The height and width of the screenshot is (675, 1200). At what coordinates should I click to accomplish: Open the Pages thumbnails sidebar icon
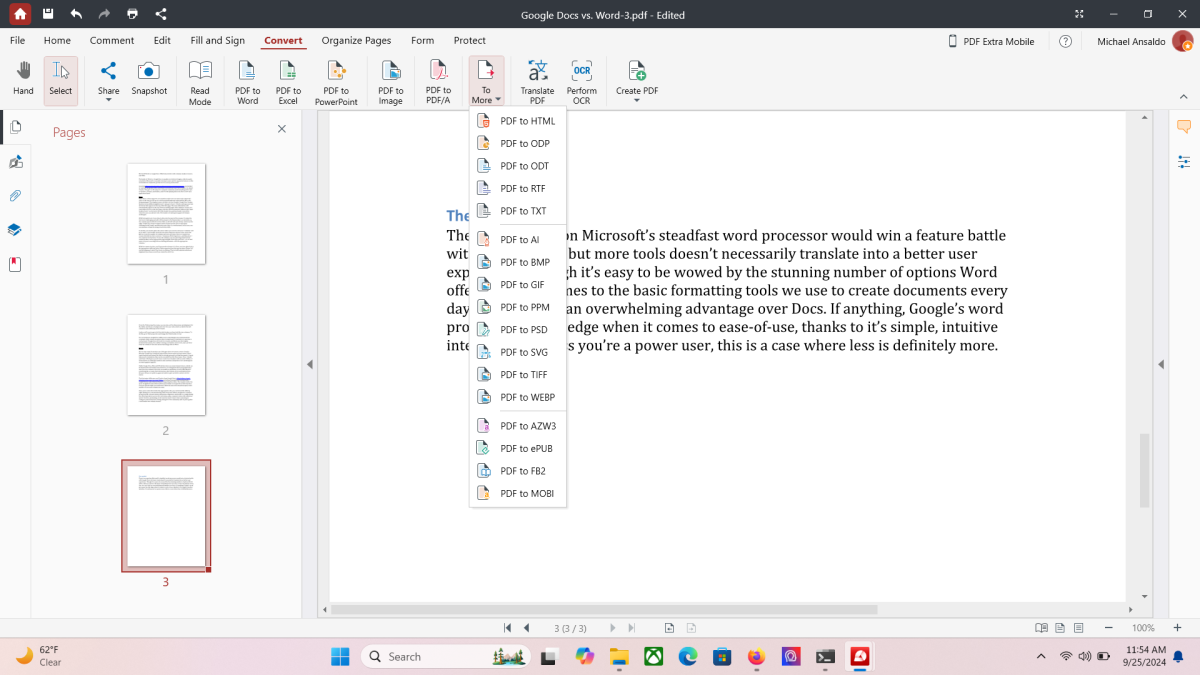[x=15, y=127]
